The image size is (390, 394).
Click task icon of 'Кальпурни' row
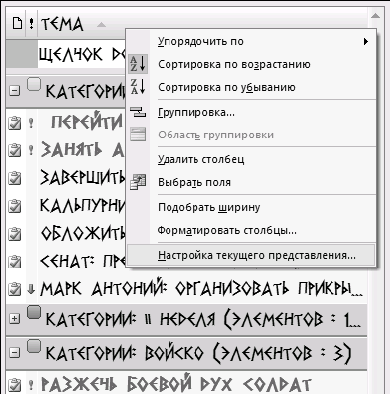tap(14, 206)
